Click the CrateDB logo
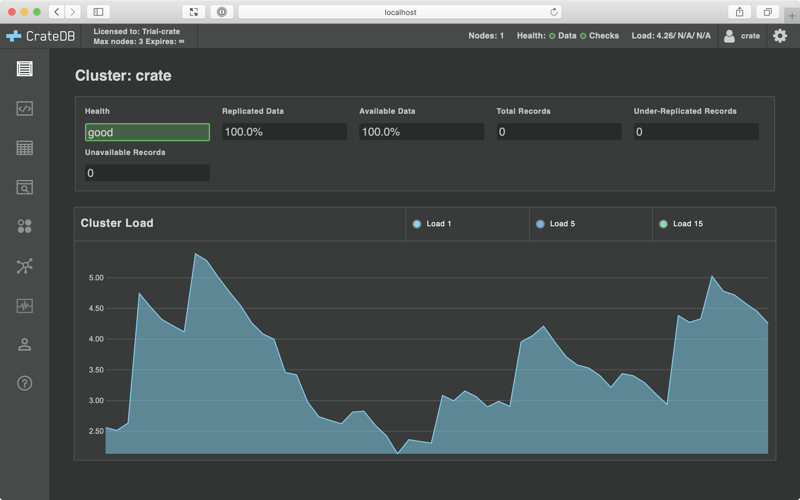Screen dimensions: 800x500 coord(41,36)
